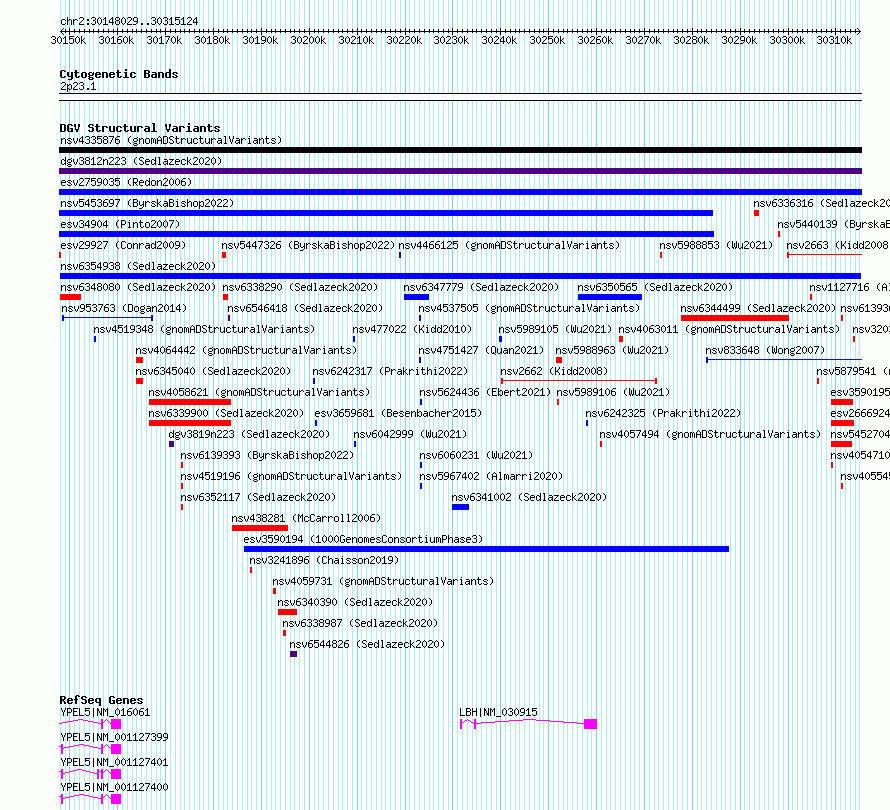Click nsv6242317 (Prakrithi2022) label
Image resolution: width=890 pixels, height=810 pixels.
point(390,371)
